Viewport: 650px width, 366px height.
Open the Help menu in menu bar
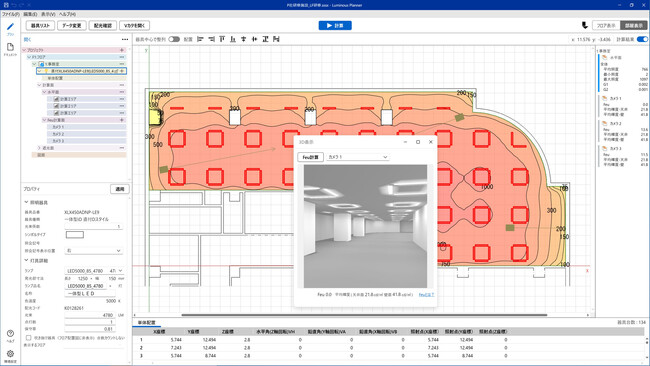(67, 14)
